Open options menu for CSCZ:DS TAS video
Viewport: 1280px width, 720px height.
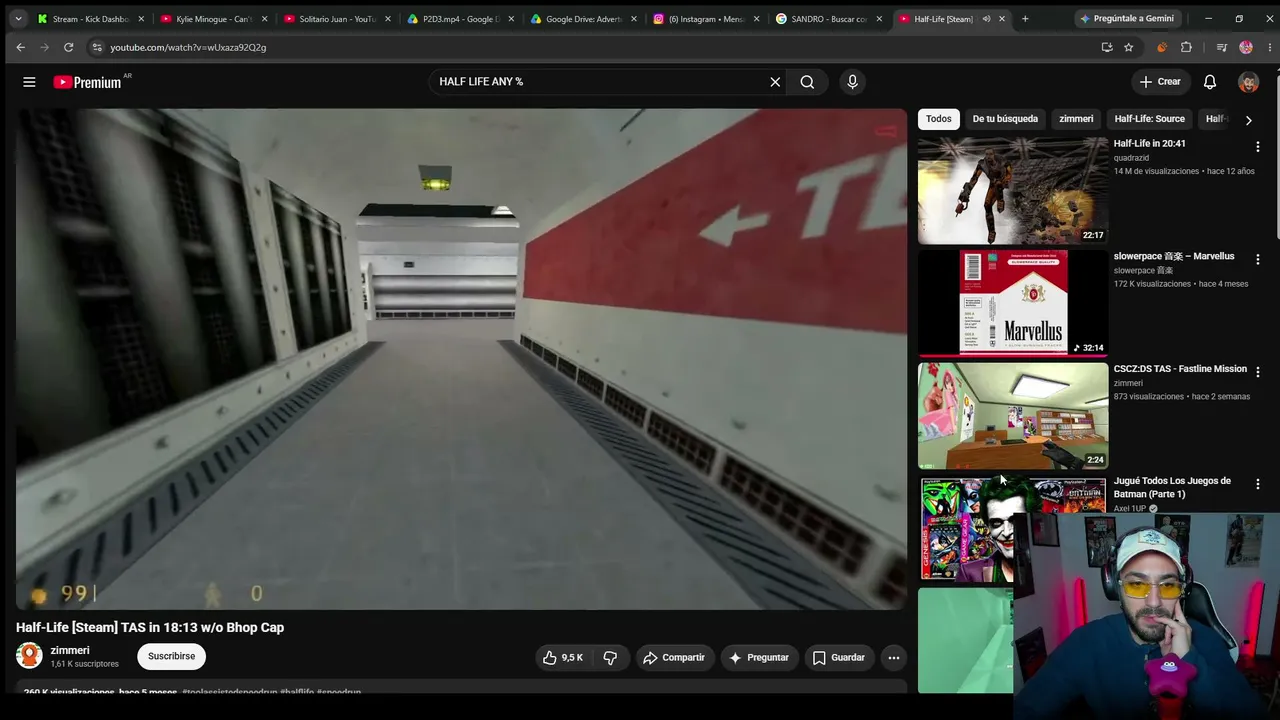1257,372
